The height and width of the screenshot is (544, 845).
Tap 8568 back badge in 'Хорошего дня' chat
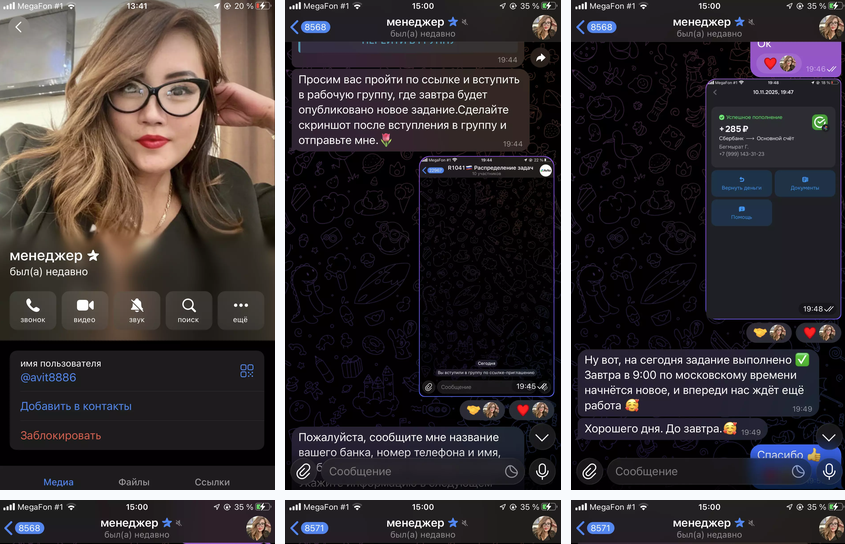tap(597, 27)
